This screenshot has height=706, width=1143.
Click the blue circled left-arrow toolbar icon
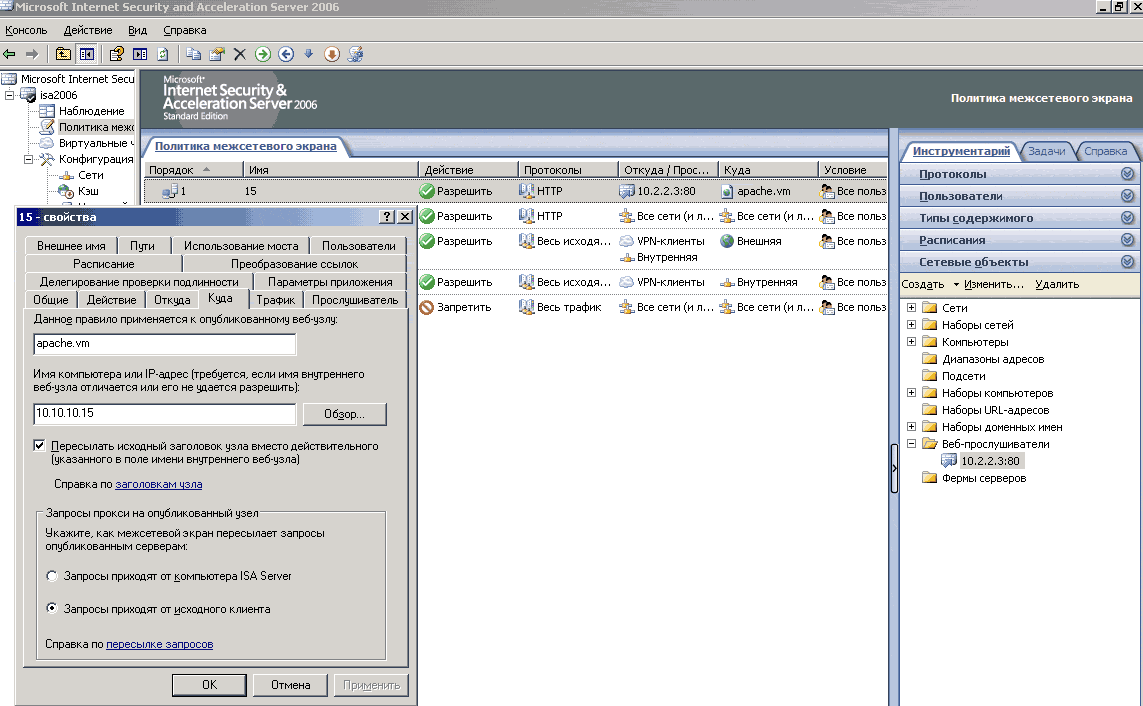coord(286,54)
